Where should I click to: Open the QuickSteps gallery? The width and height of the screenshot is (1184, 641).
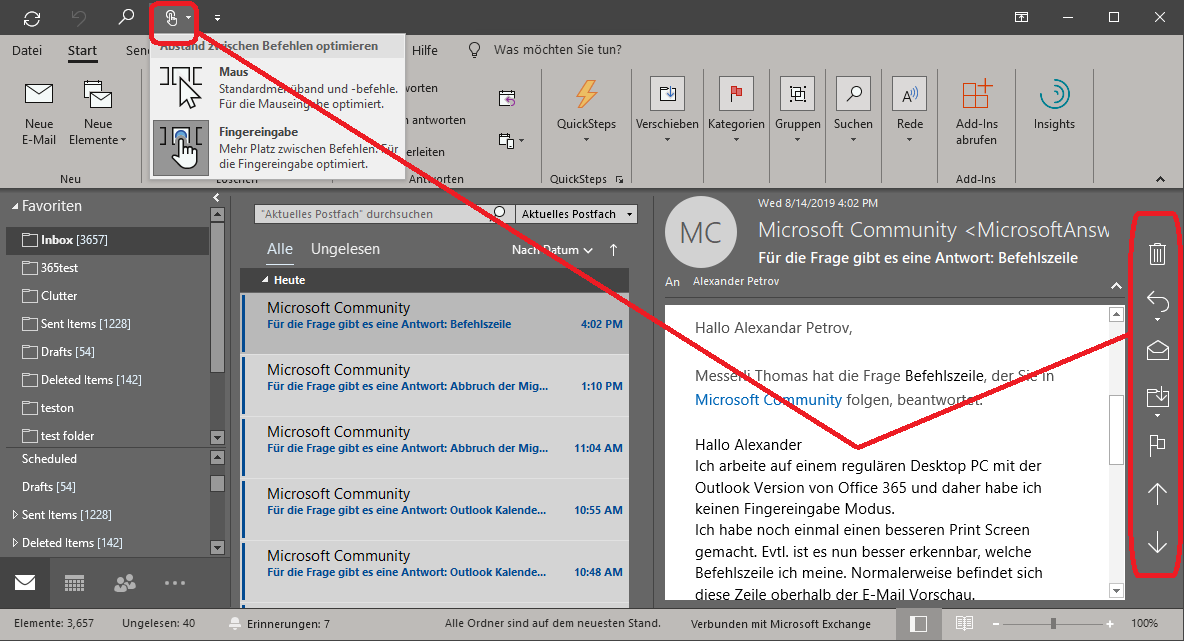(x=586, y=111)
